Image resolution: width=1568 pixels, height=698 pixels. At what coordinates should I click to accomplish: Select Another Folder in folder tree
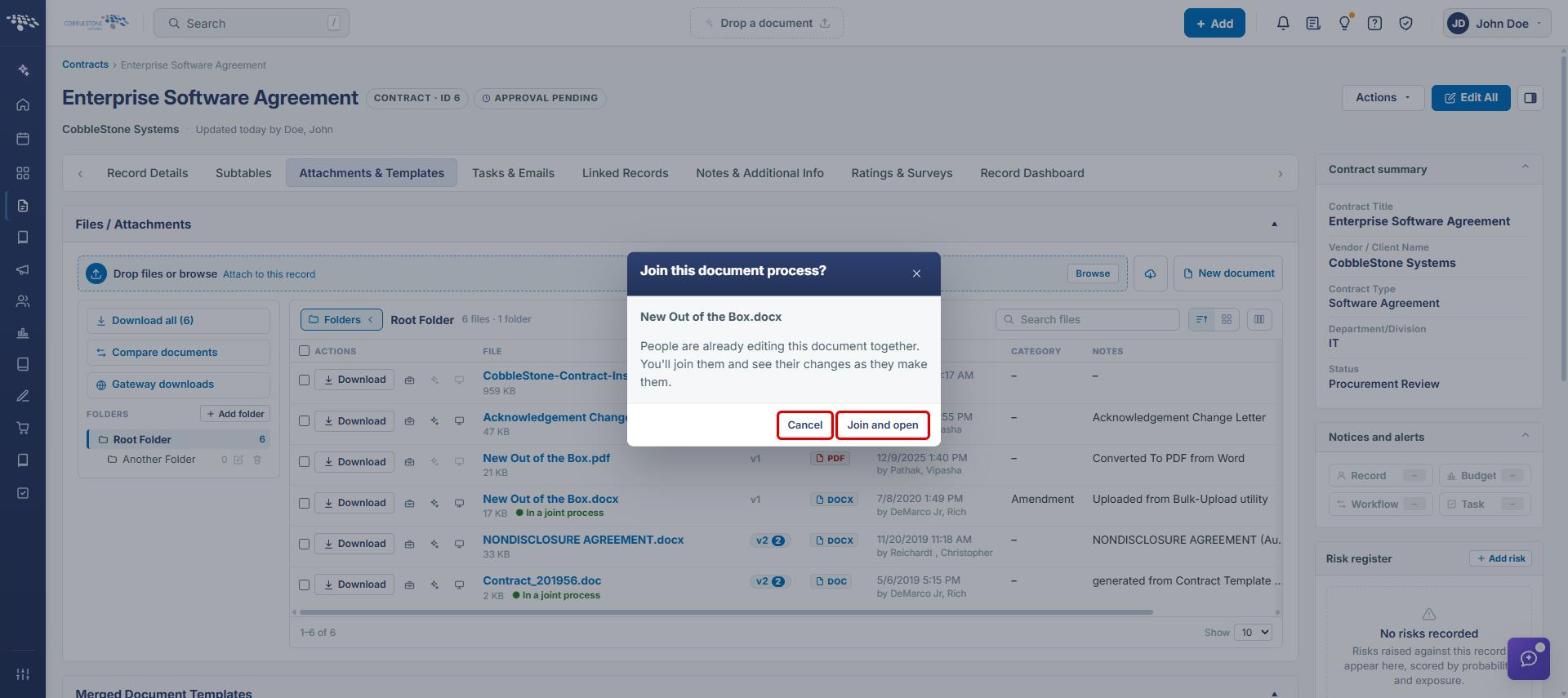click(159, 460)
